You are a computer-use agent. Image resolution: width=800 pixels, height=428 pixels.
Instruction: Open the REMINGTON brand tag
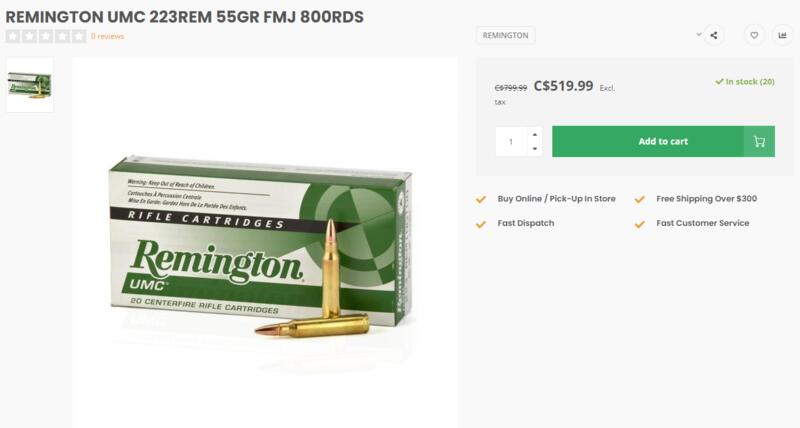tap(506, 35)
